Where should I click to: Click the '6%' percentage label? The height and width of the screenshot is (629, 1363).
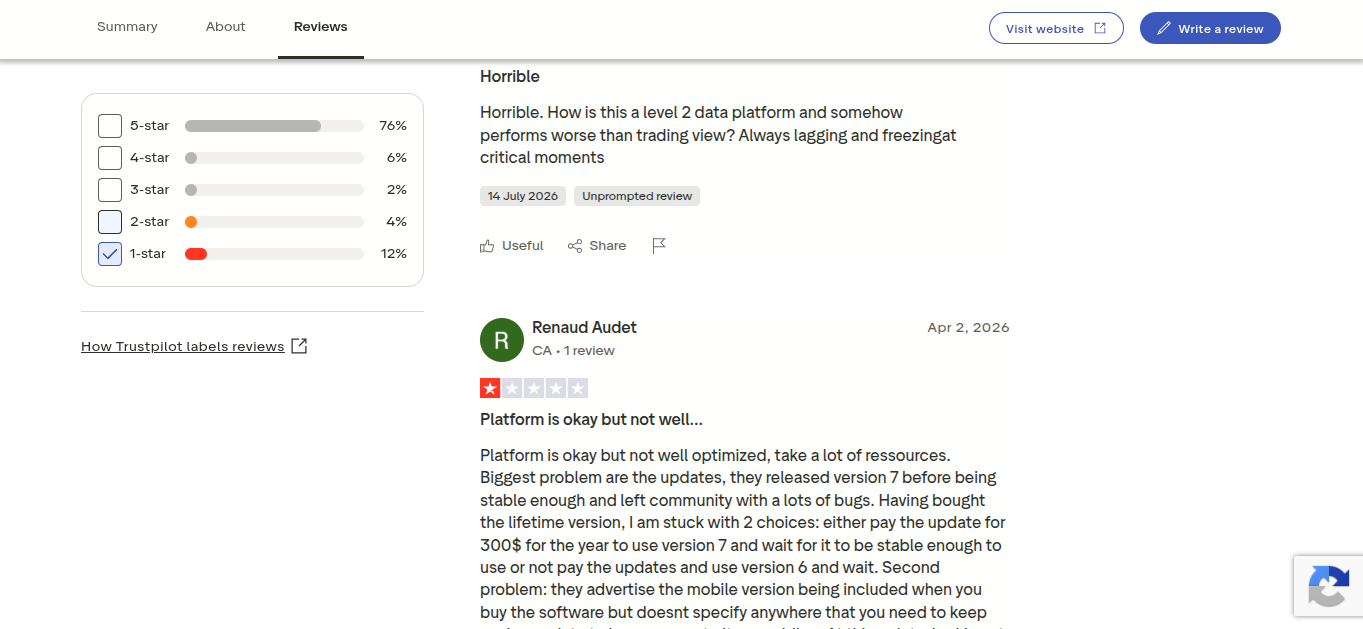(x=397, y=158)
